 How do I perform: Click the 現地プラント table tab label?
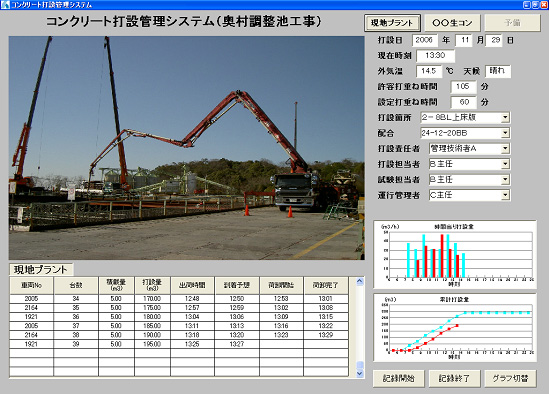pyautogui.click(x=41, y=270)
